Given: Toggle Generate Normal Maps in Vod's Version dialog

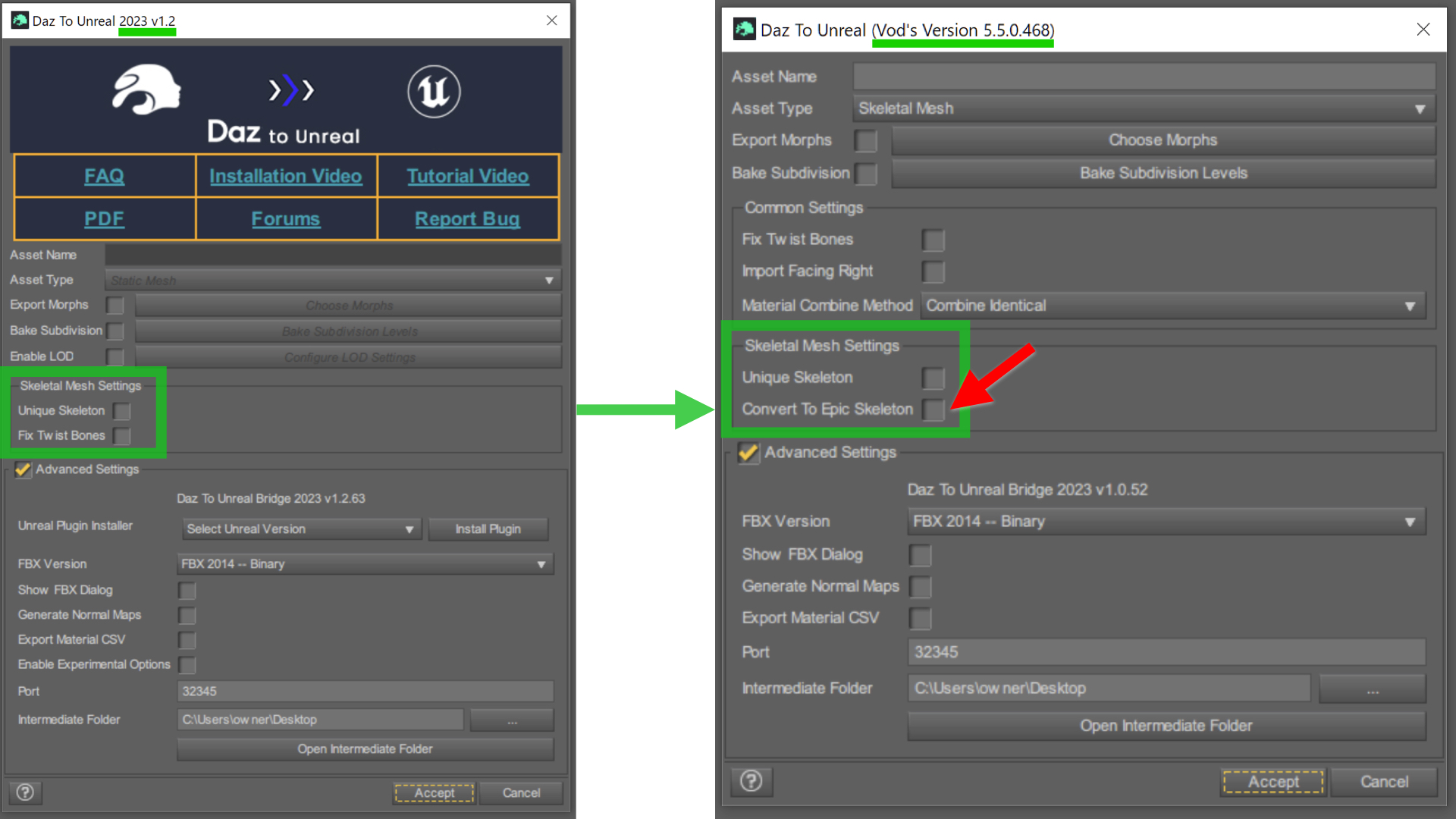Looking at the screenshot, I should pyautogui.click(x=921, y=587).
